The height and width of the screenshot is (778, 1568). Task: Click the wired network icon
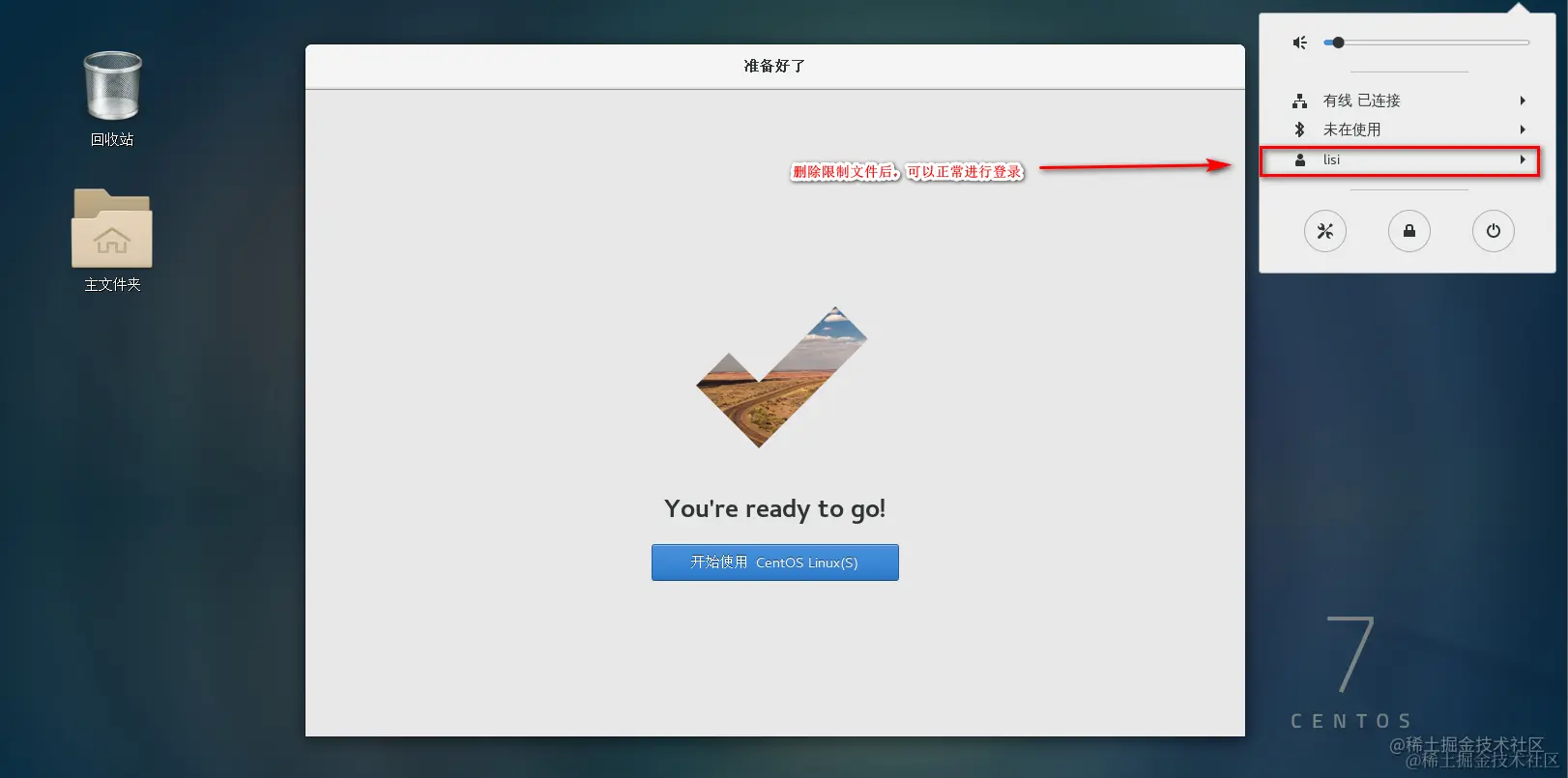(x=1300, y=101)
